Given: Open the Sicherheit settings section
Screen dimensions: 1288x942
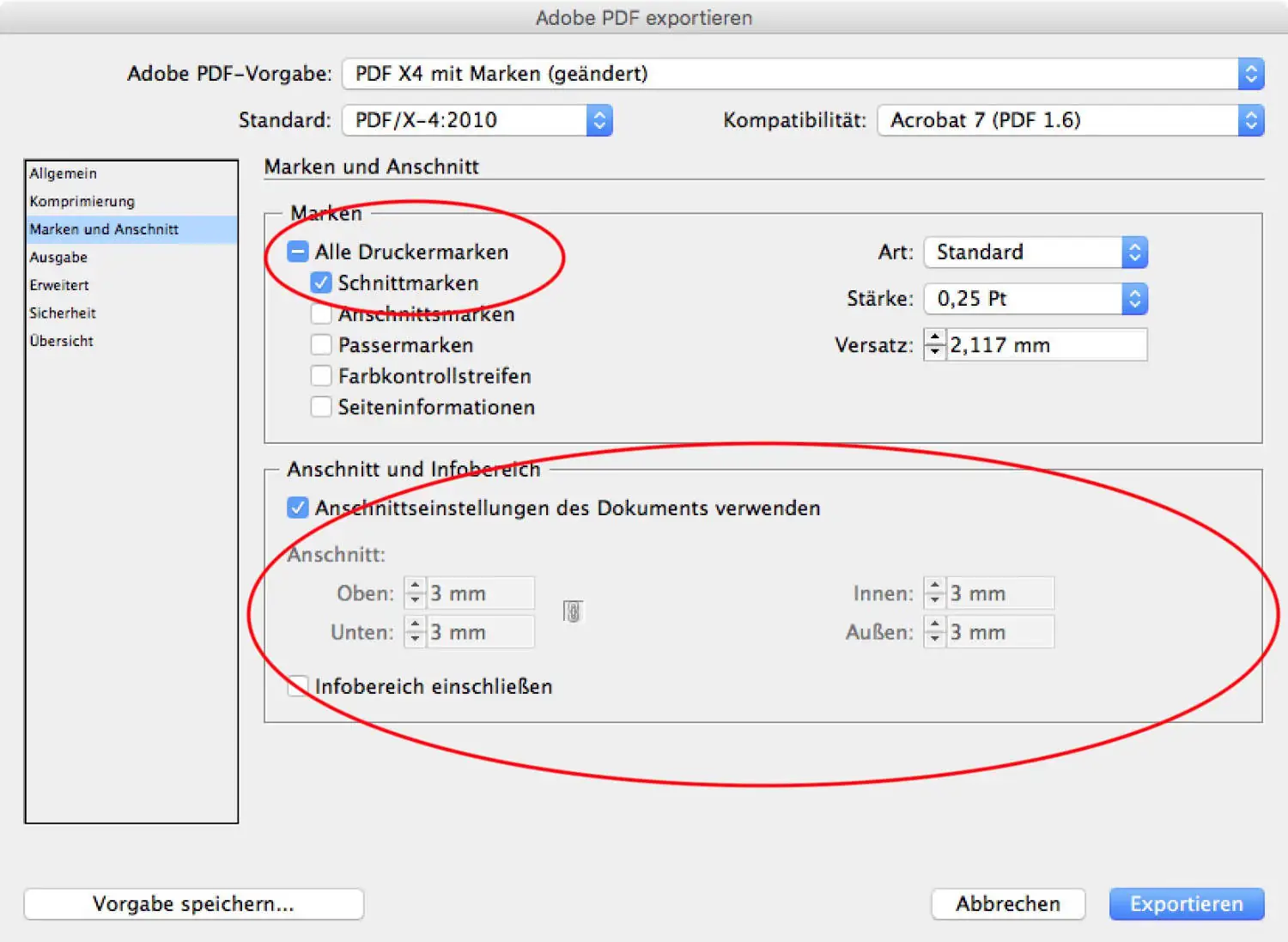Looking at the screenshot, I should pos(63,313).
